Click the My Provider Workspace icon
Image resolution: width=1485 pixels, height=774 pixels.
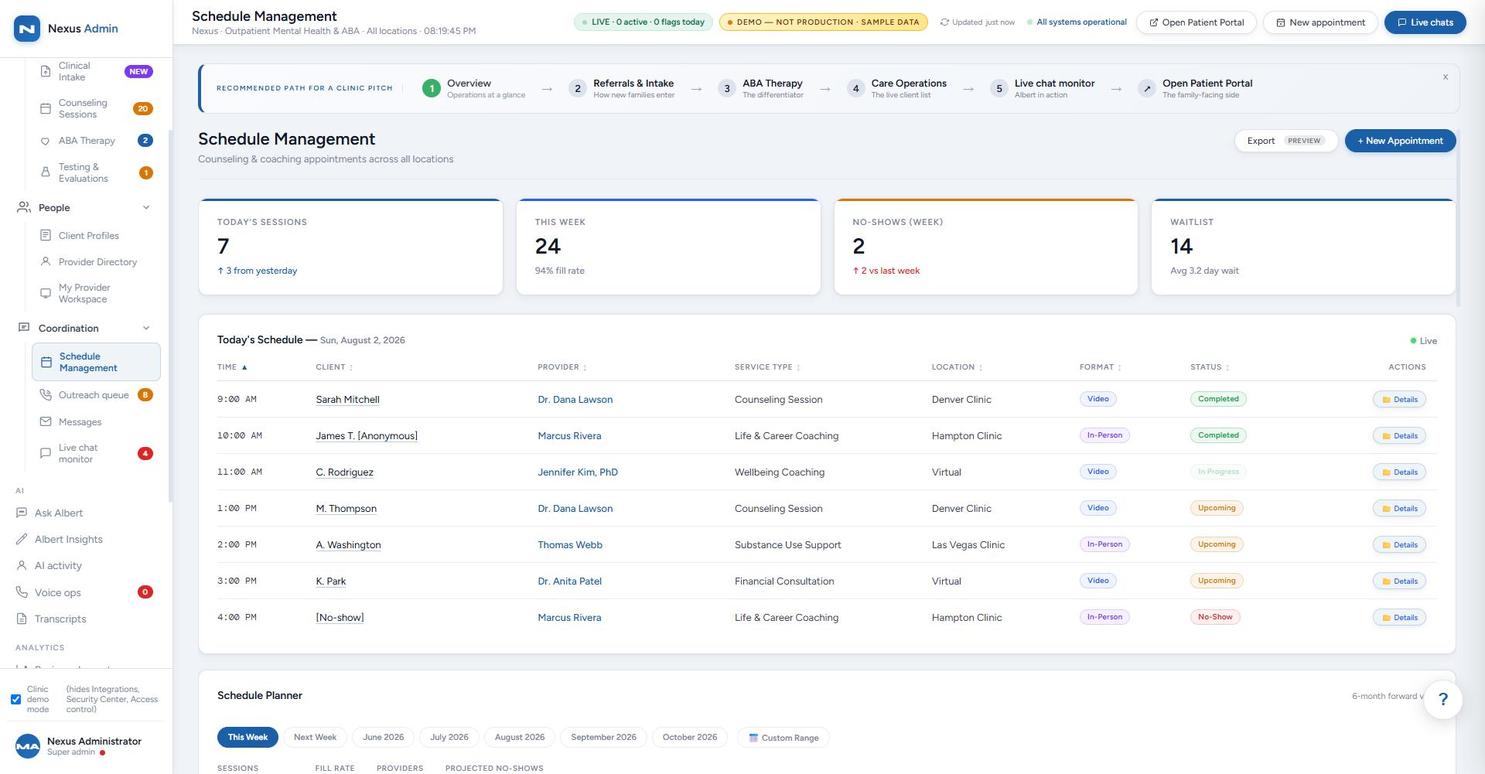point(45,293)
